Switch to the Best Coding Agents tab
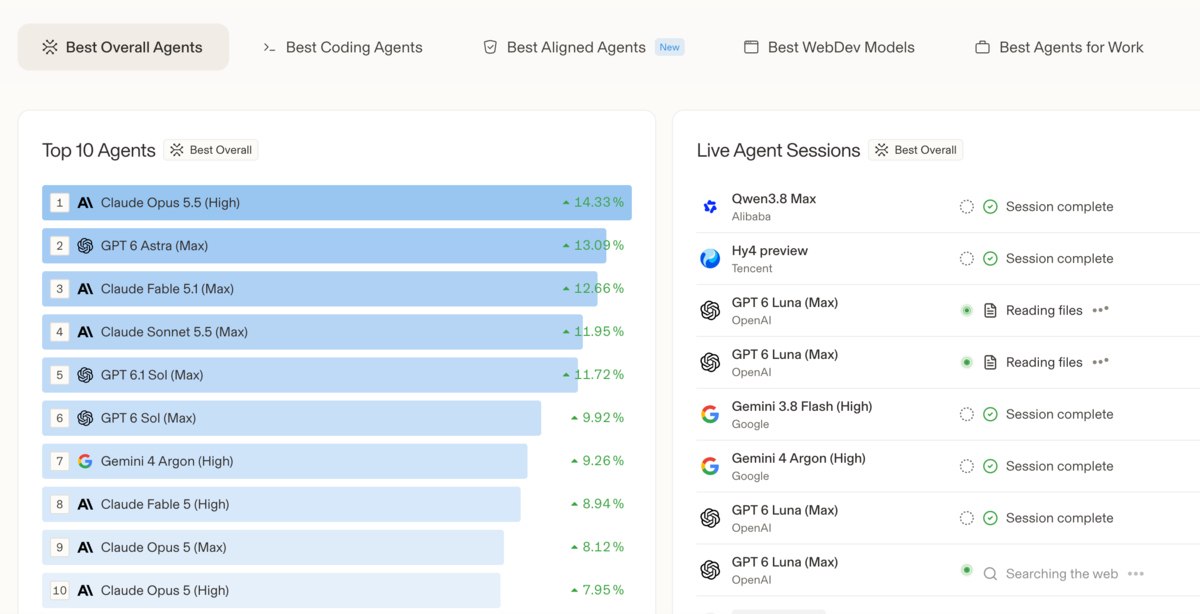This screenshot has height=614, width=1200. click(x=343, y=47)
